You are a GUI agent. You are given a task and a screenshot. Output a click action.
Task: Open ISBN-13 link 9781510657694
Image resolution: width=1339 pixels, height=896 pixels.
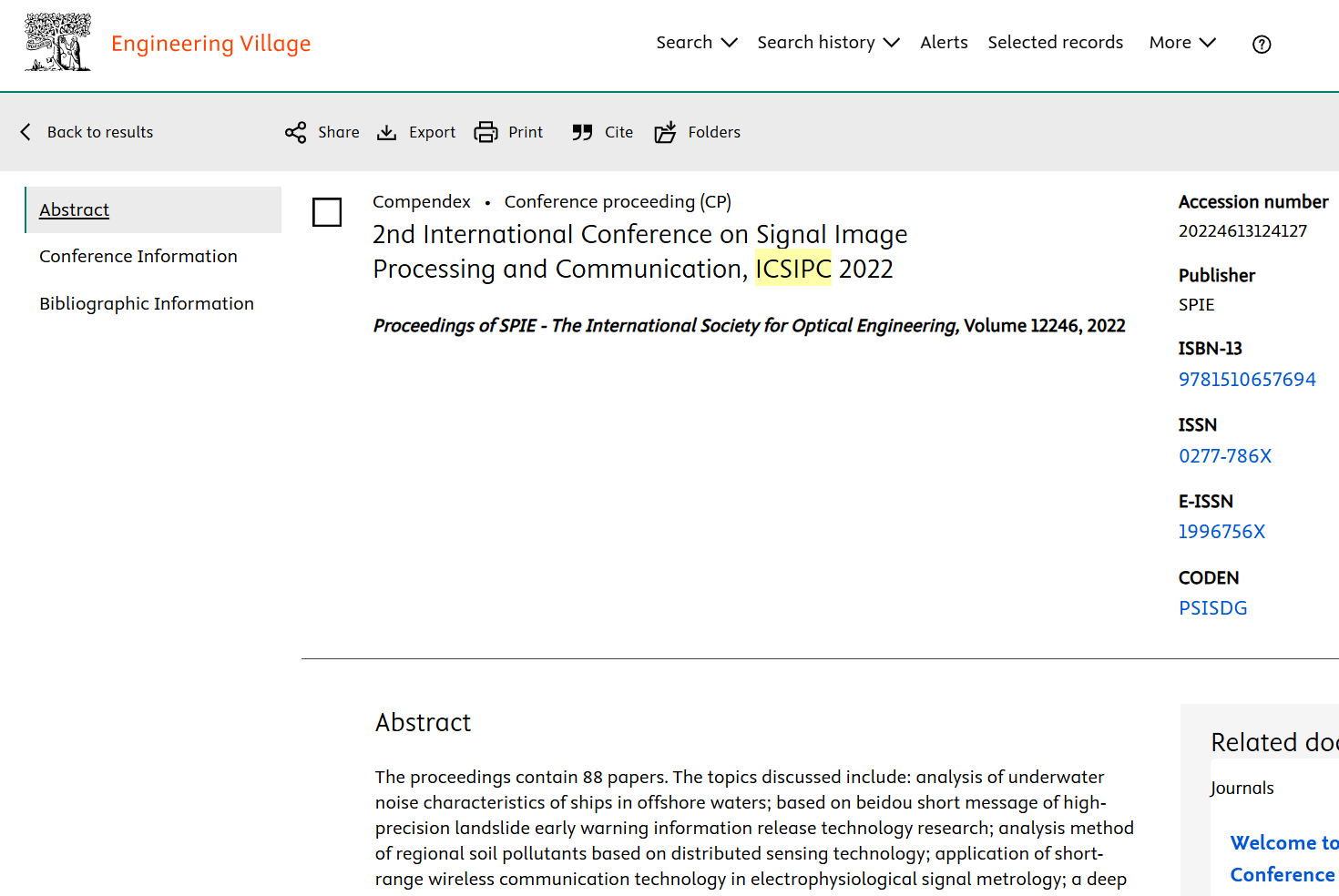(x=1247, y=380)
